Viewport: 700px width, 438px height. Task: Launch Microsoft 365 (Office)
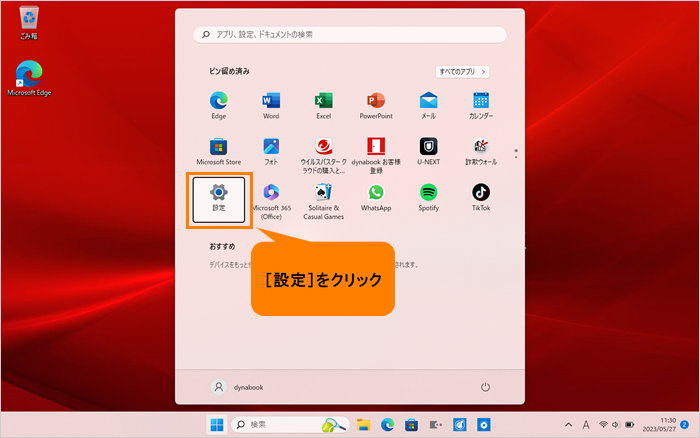pyautogui.click(x=271, y=202)
